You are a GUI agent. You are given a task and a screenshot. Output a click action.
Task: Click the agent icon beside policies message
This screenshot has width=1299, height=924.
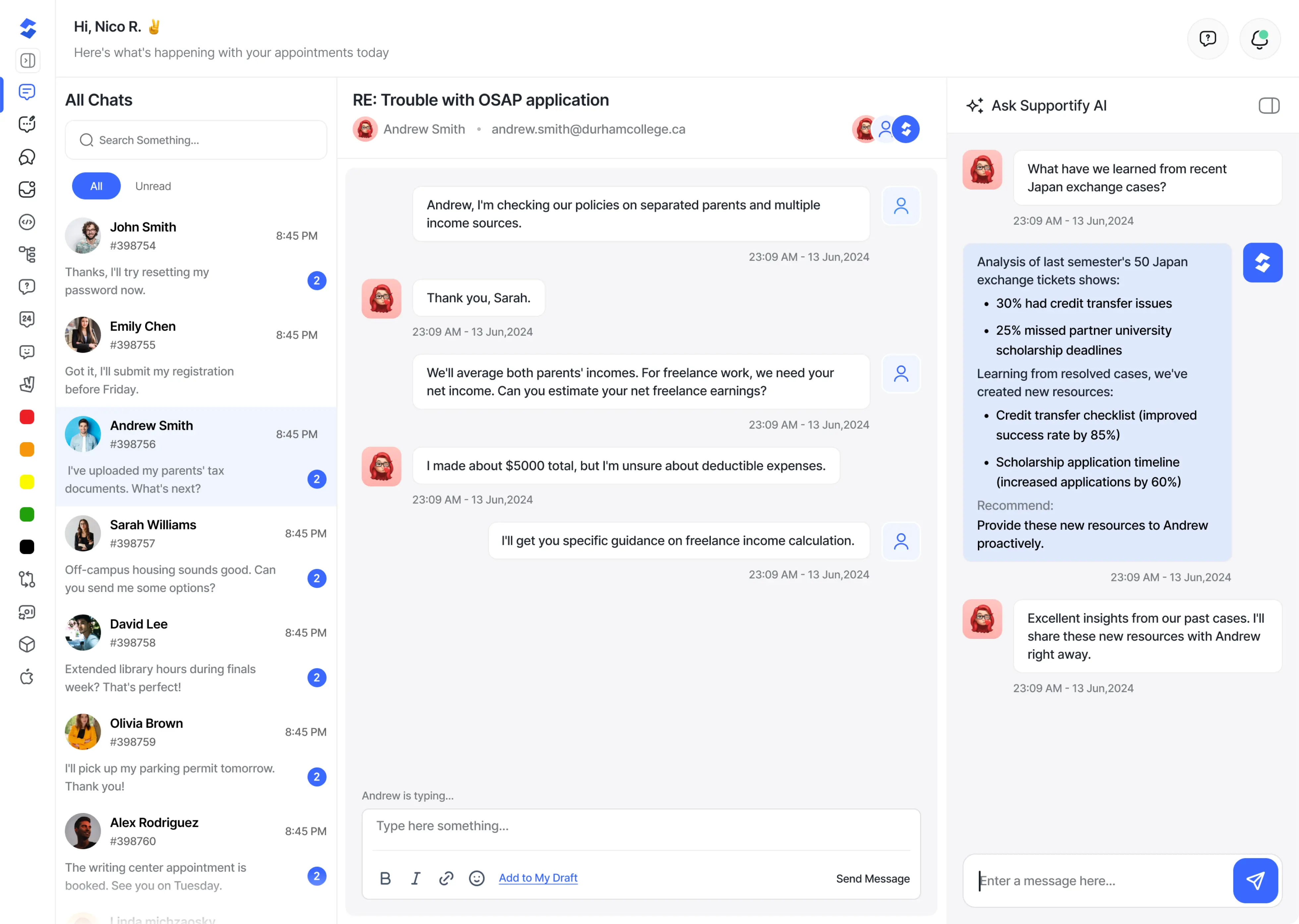[x=901, y=205]
